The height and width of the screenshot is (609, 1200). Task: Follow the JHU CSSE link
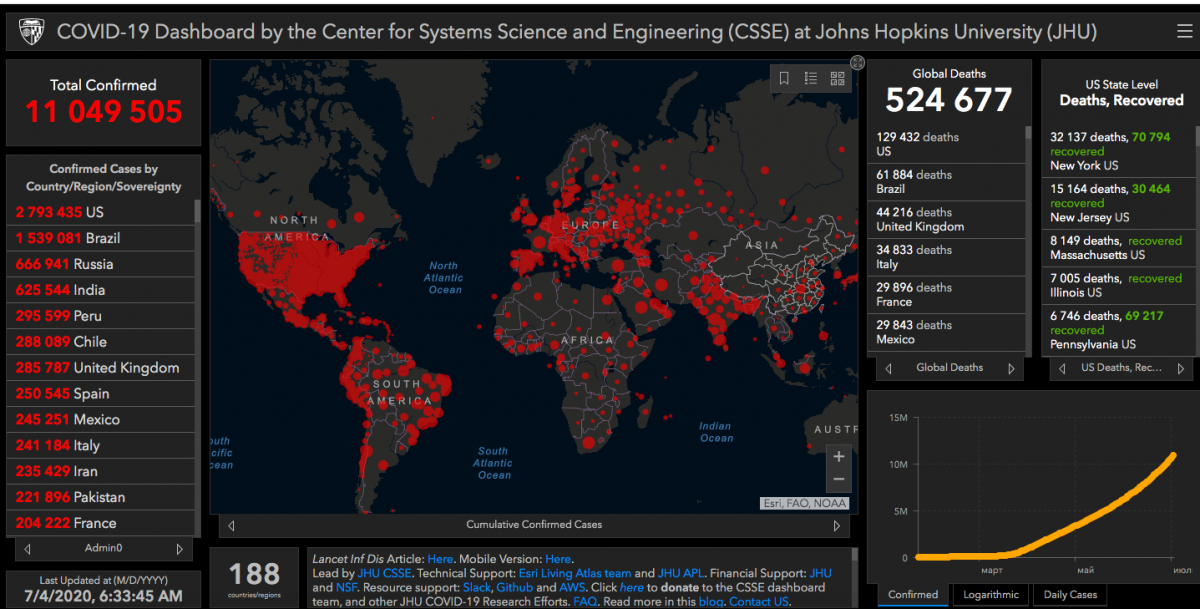tap(384, 574)
